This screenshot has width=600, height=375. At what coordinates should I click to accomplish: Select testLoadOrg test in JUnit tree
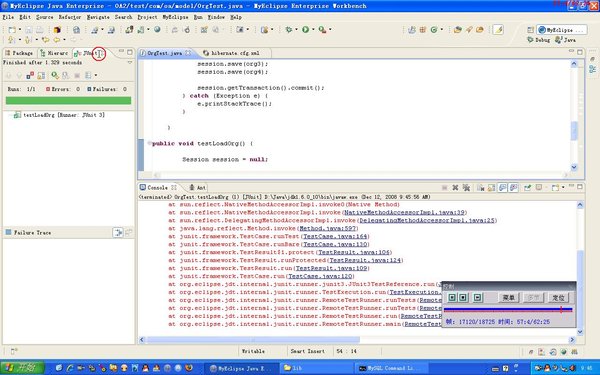59,115
